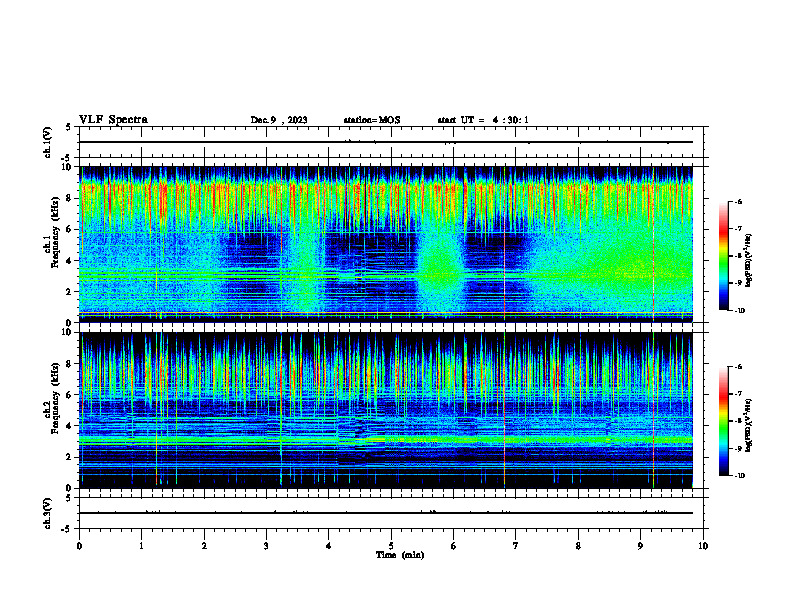Image resolution: width=792 pixels, height=612 pixels.
Task: Click the ch.1 waveform trace at top
Action: click(385, 142)
